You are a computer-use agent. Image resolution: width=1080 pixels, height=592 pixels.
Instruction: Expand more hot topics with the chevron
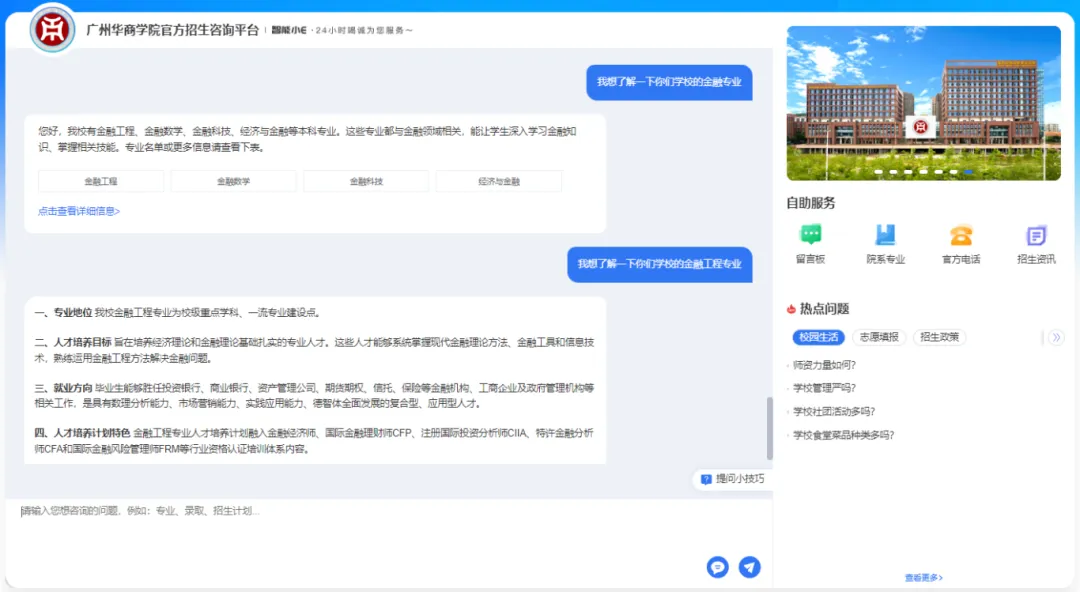point(1057,337)
